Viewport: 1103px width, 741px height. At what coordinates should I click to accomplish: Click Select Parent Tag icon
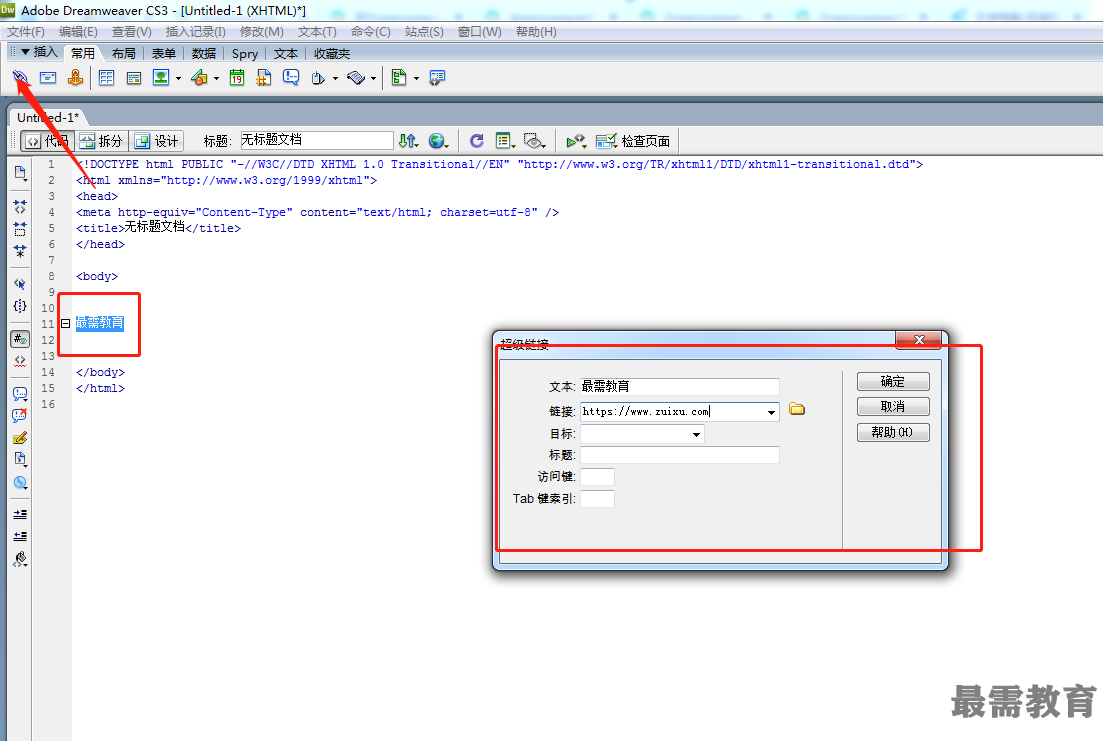20,284
